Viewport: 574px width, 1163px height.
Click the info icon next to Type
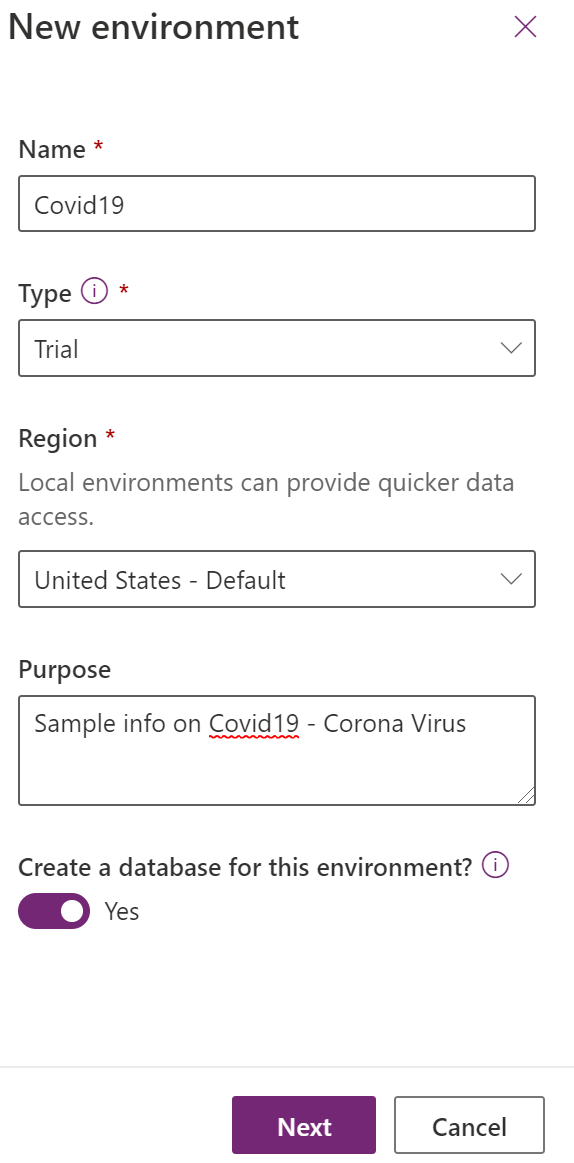94,292
